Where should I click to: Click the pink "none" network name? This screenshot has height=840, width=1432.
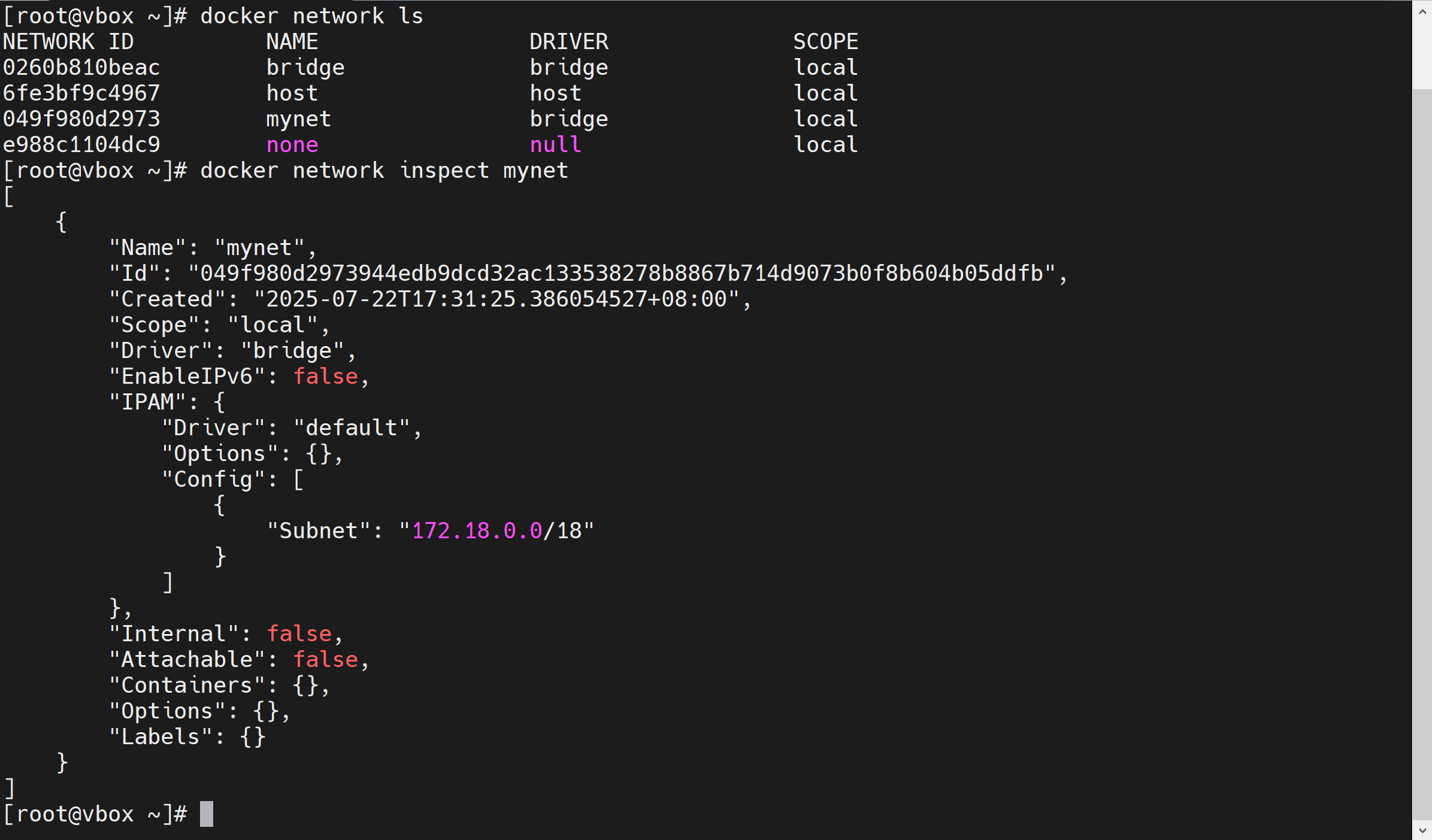tap(292, 145)
